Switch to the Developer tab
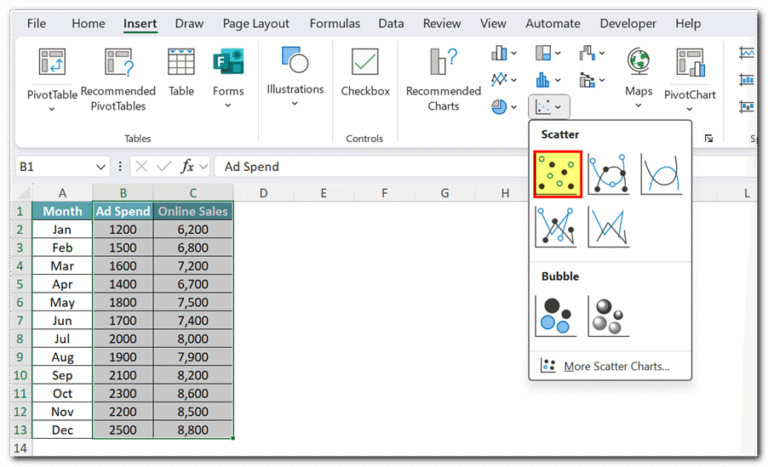The width and height of the screenshot is (768, 467). 628,24
